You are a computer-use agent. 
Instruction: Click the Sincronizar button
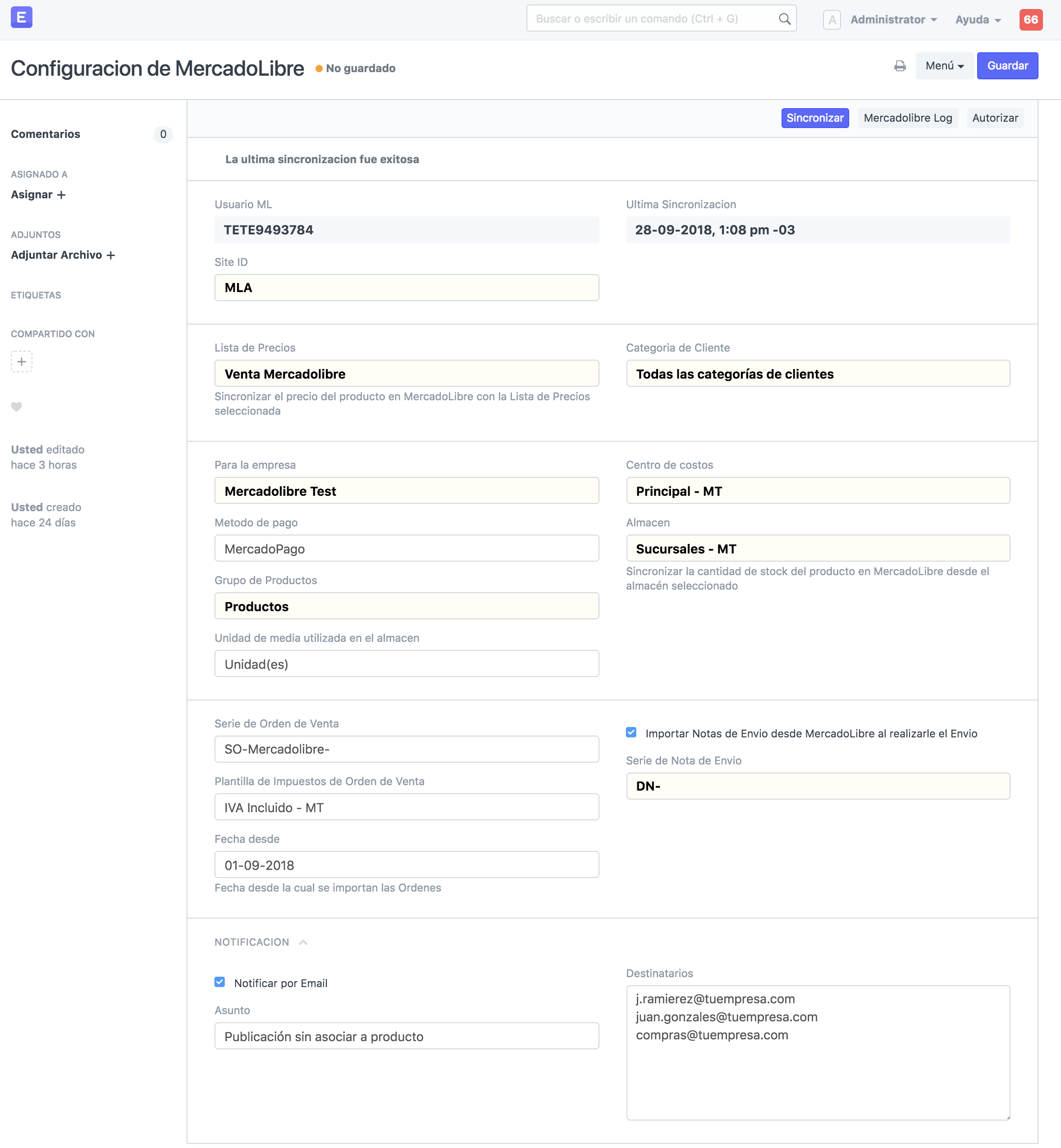pyautogui.click(x=815, y=118)
